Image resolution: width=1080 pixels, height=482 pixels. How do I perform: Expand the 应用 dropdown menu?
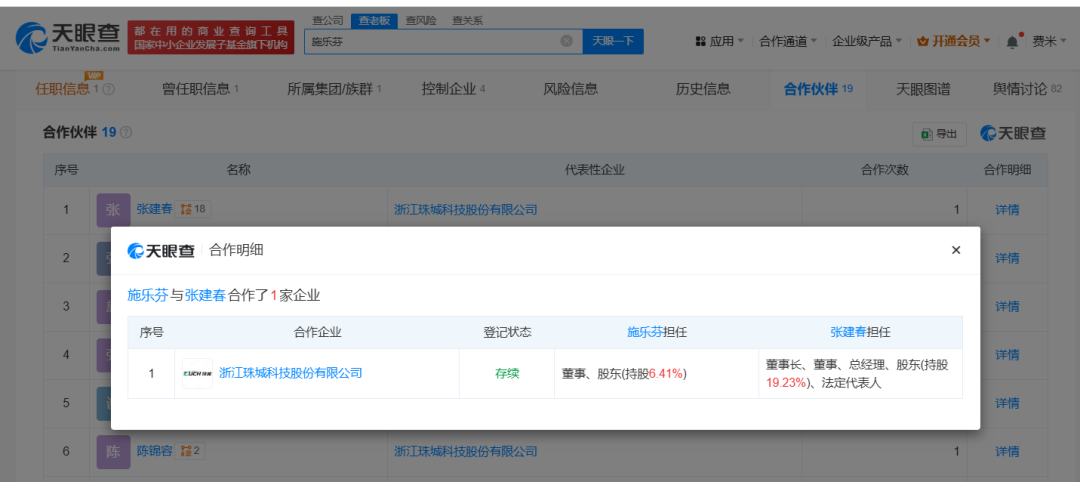coord(719,41)
